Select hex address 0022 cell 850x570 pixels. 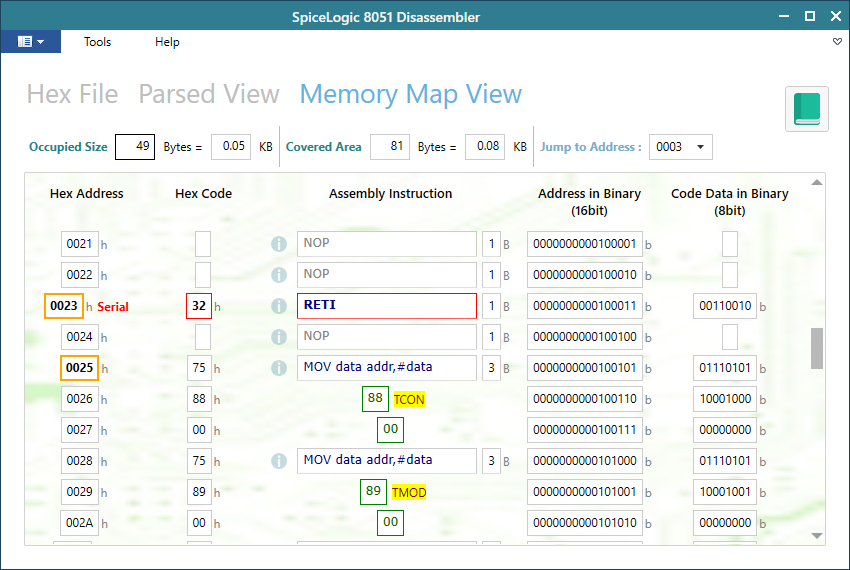click(80, 275)
